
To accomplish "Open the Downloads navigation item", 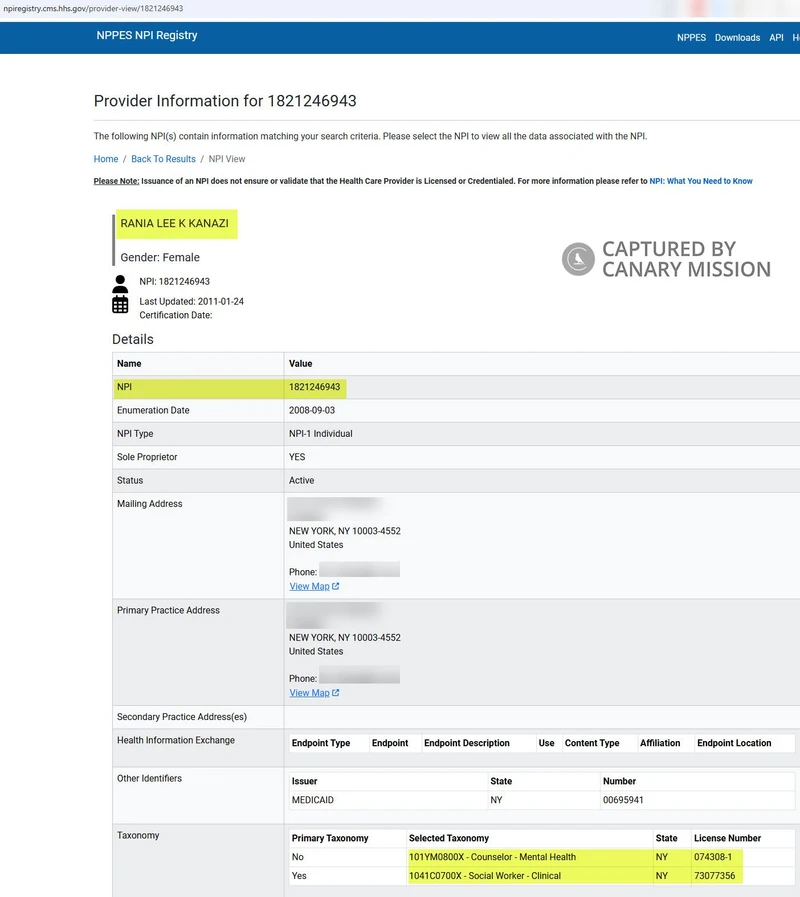I will pos(737,37).
